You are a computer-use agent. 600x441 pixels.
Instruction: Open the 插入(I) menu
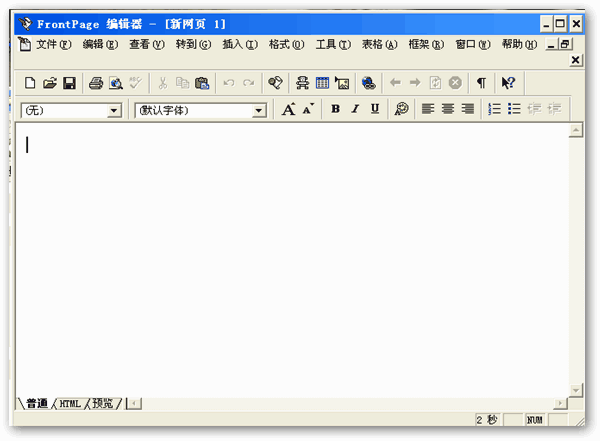click(240, 44)
